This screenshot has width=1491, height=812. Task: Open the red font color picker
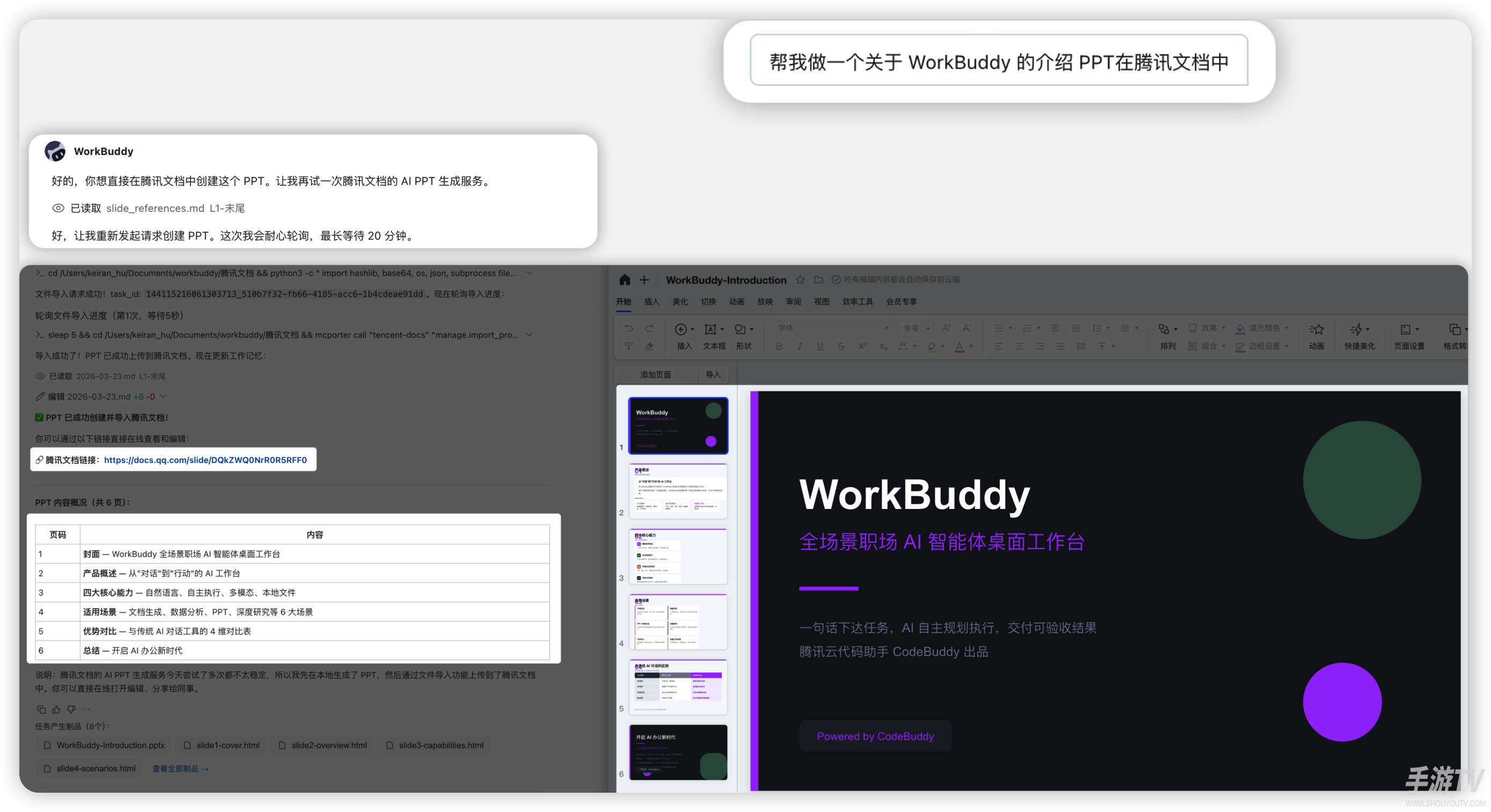pyautogui.click(x=963, y=346)
